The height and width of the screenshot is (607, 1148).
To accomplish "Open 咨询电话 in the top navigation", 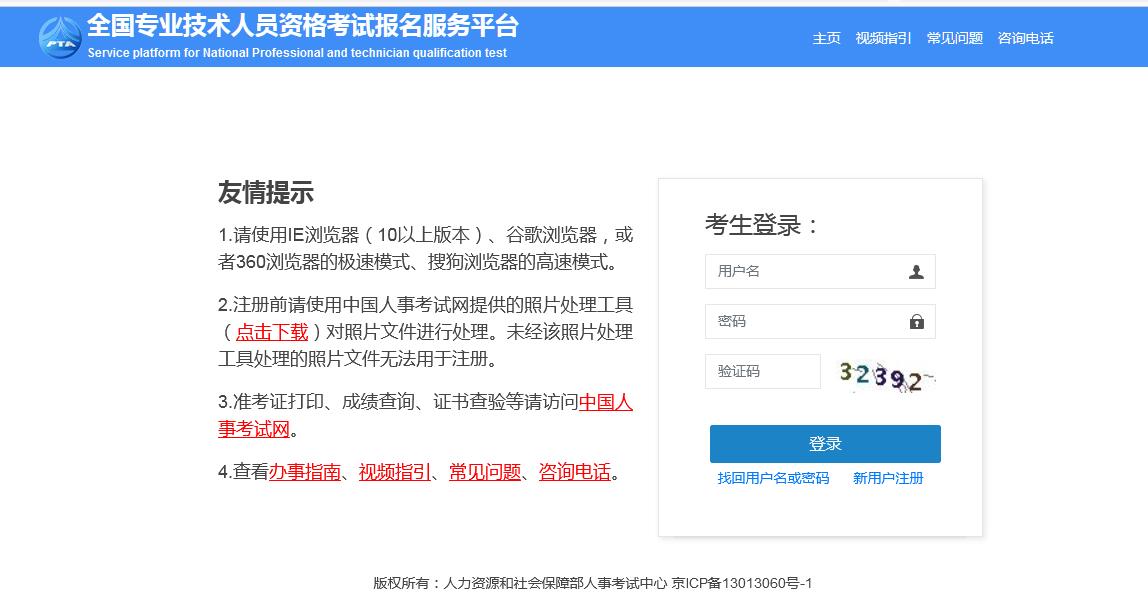I will click(x=1026, y=38).
